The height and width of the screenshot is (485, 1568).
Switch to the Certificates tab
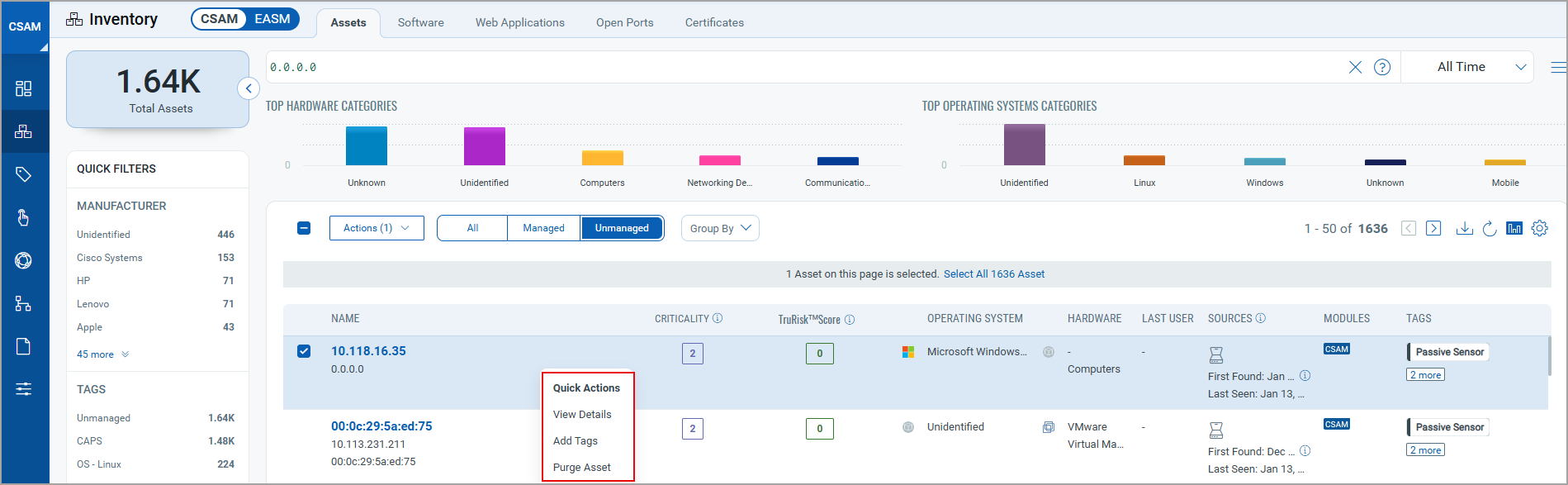coord(714,22)
